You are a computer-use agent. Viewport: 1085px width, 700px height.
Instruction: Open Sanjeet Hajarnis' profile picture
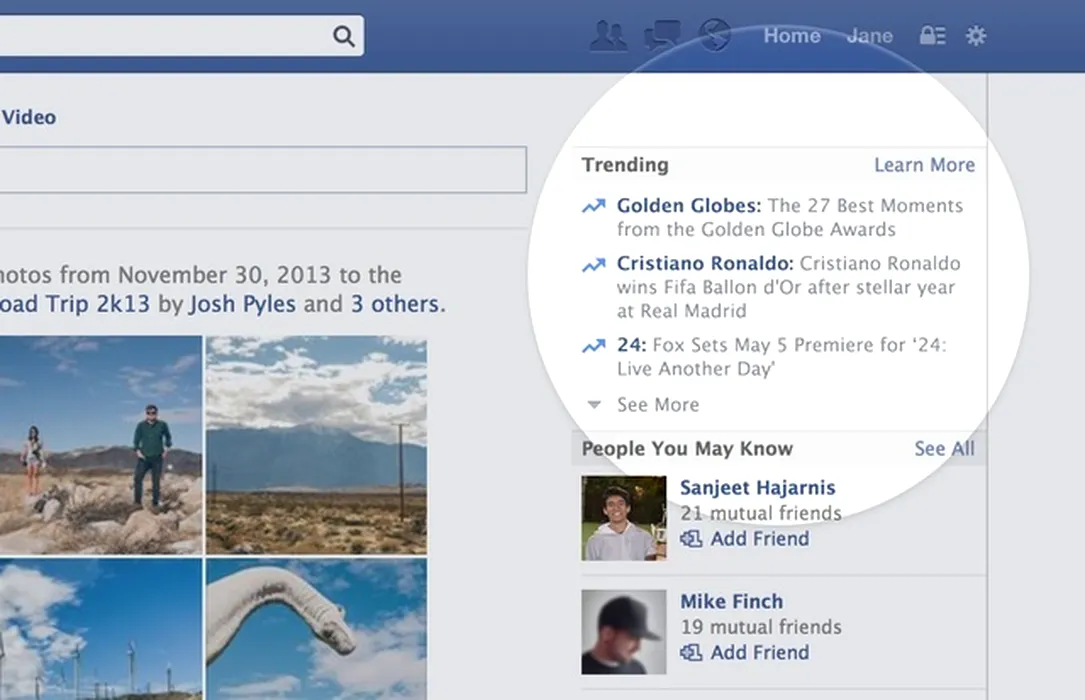tap(624, 518)
